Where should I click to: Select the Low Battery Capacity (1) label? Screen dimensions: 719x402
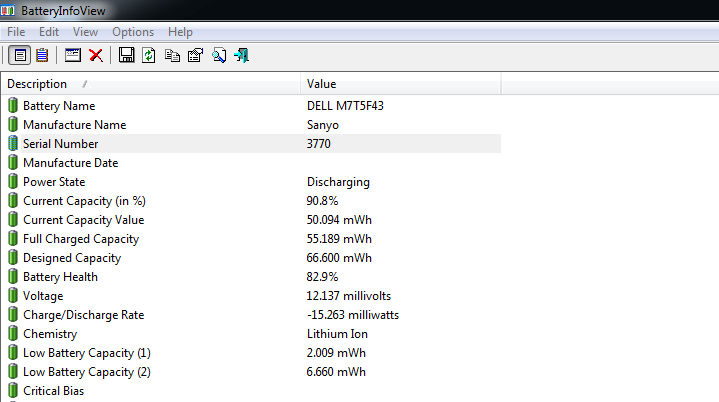tap(87, 353)
